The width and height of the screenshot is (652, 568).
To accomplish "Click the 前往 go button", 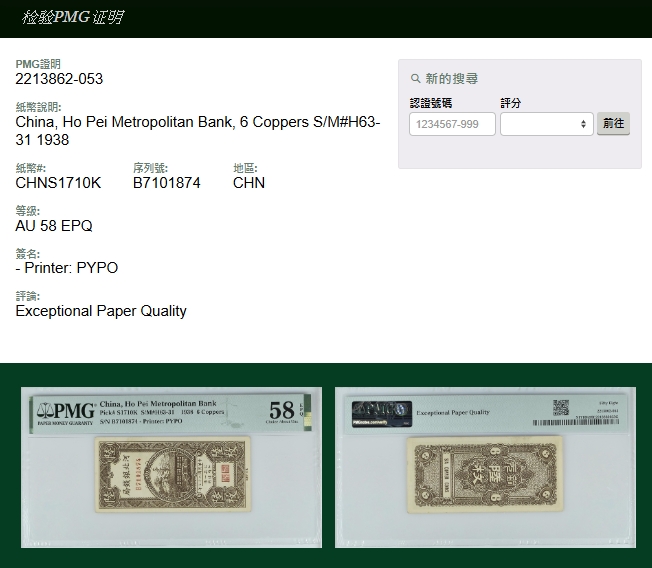I will (x=613, y=123).
